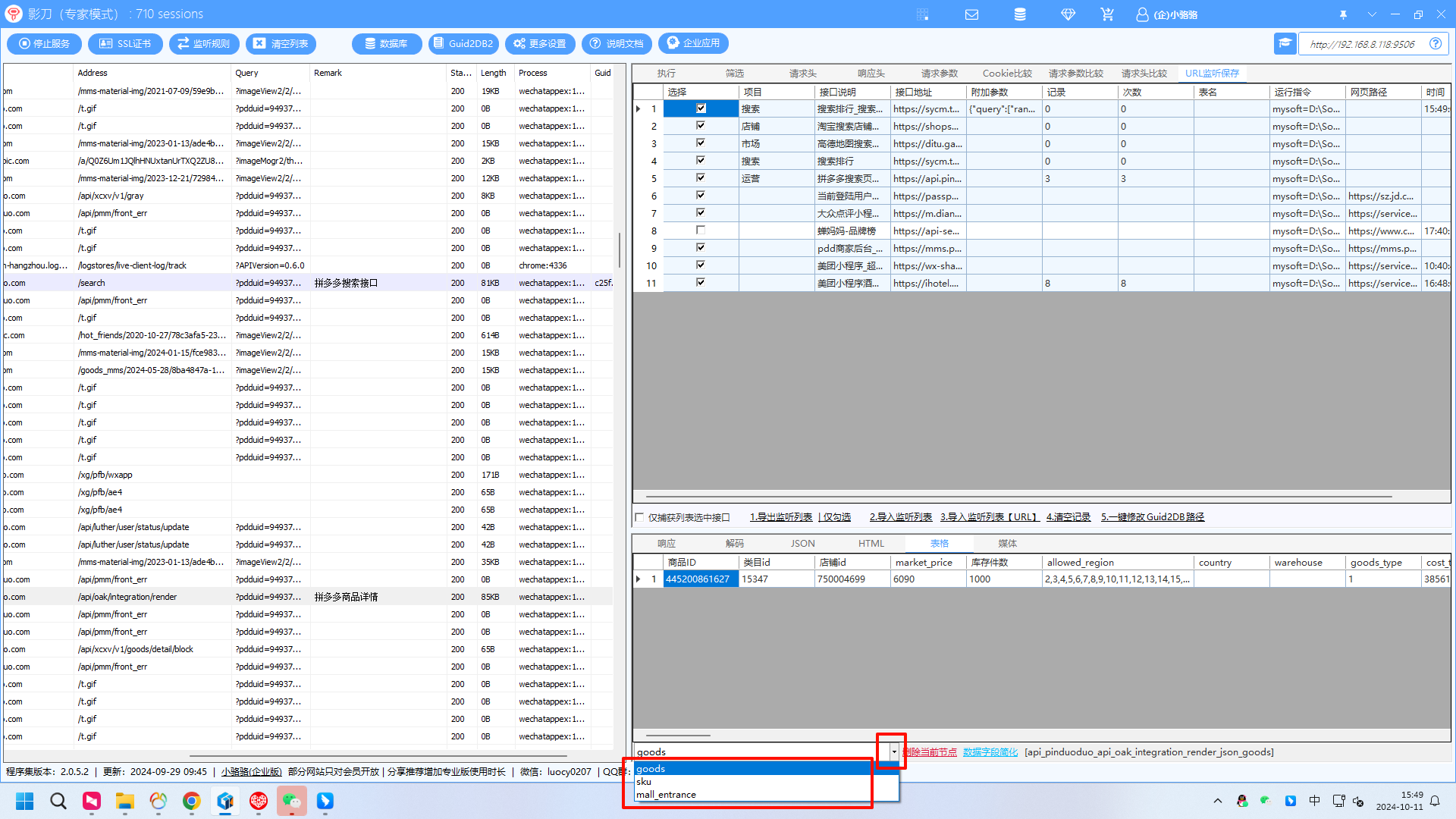The height and width of the screenshot is (819, 1456).
Task: Click the goods combo box dropdown arrow
Action: click(x=894, y=752)
